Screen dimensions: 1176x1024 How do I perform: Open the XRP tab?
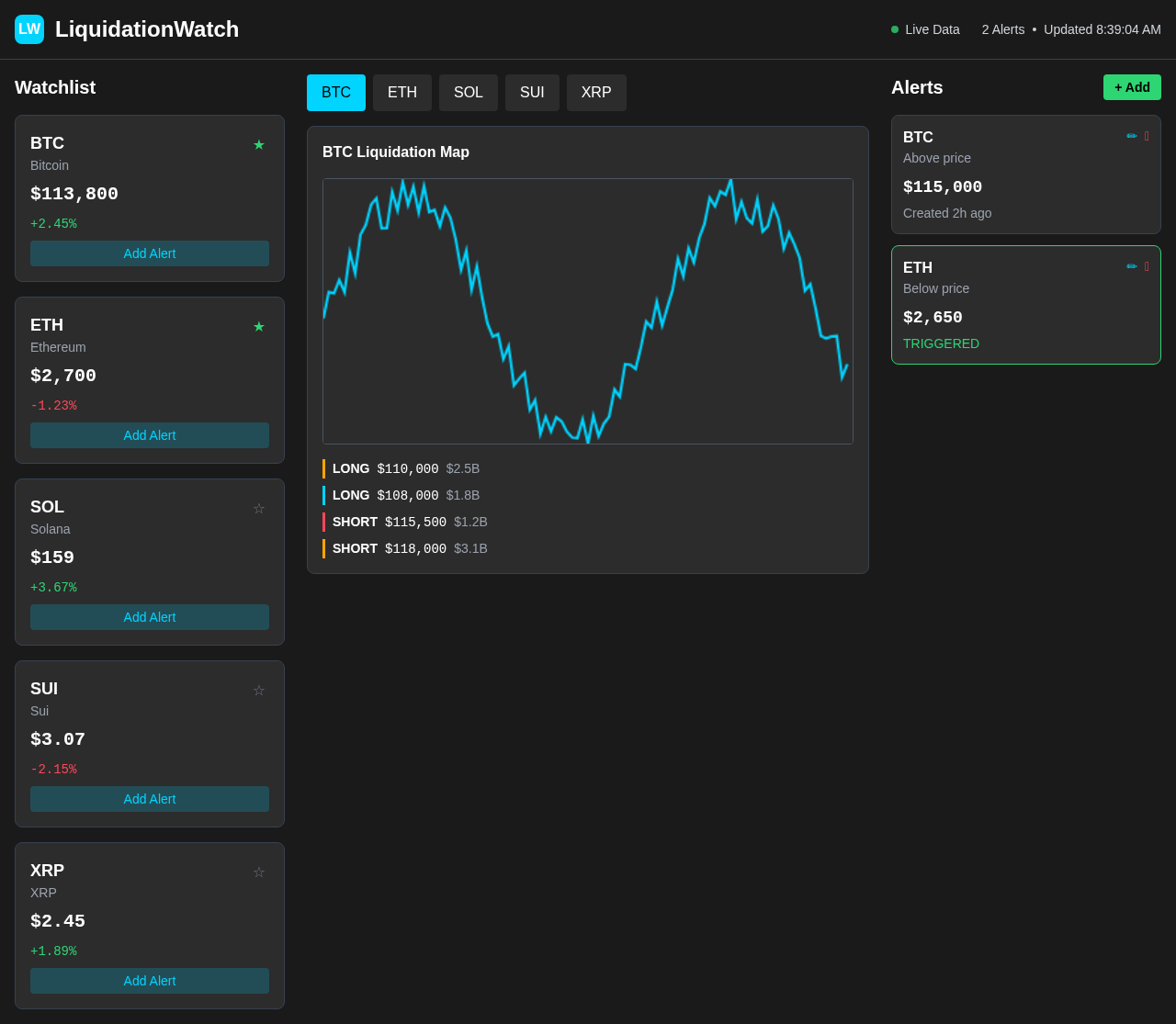point(596,93)
